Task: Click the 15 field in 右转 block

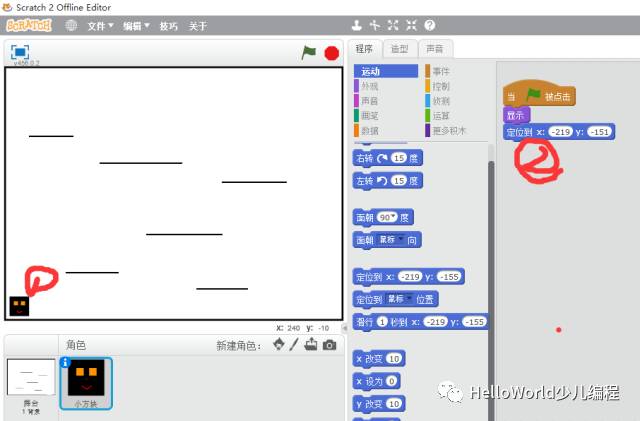Action: [399, 158]
